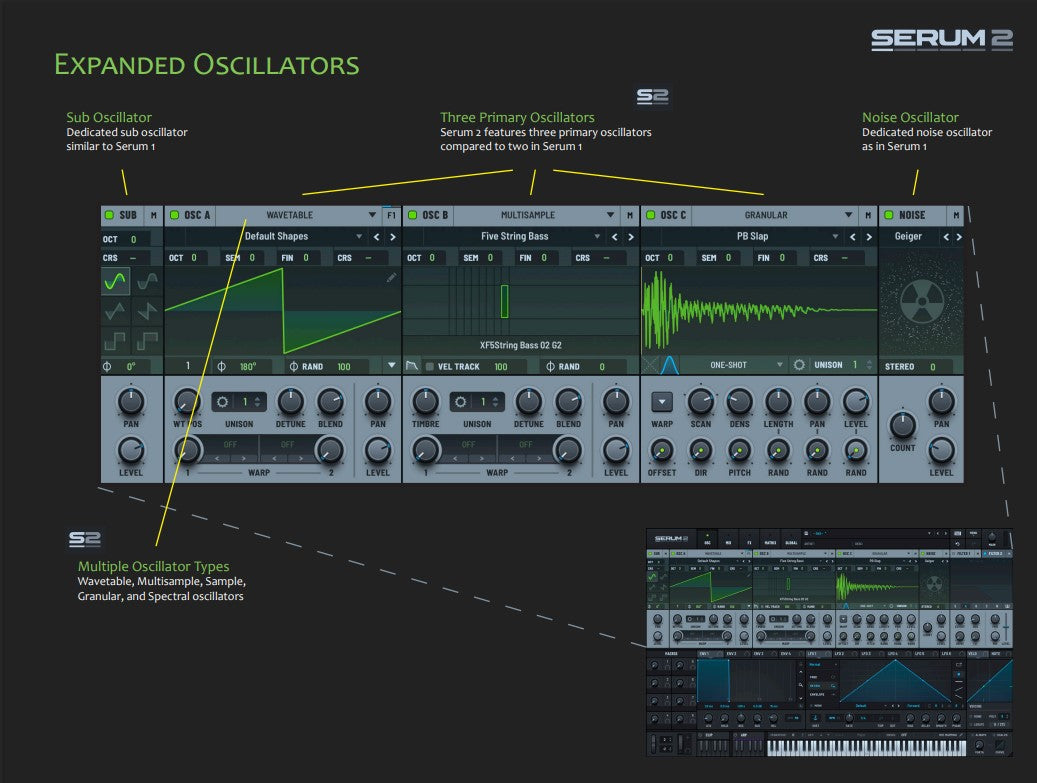
Task: Click the Geiger noise name
Action: 908,236
